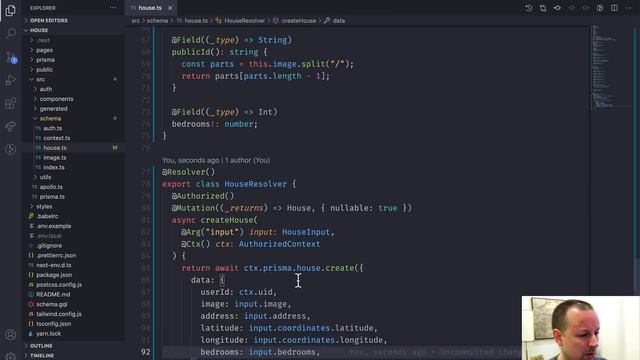Open package.json file

coord(73,275)
